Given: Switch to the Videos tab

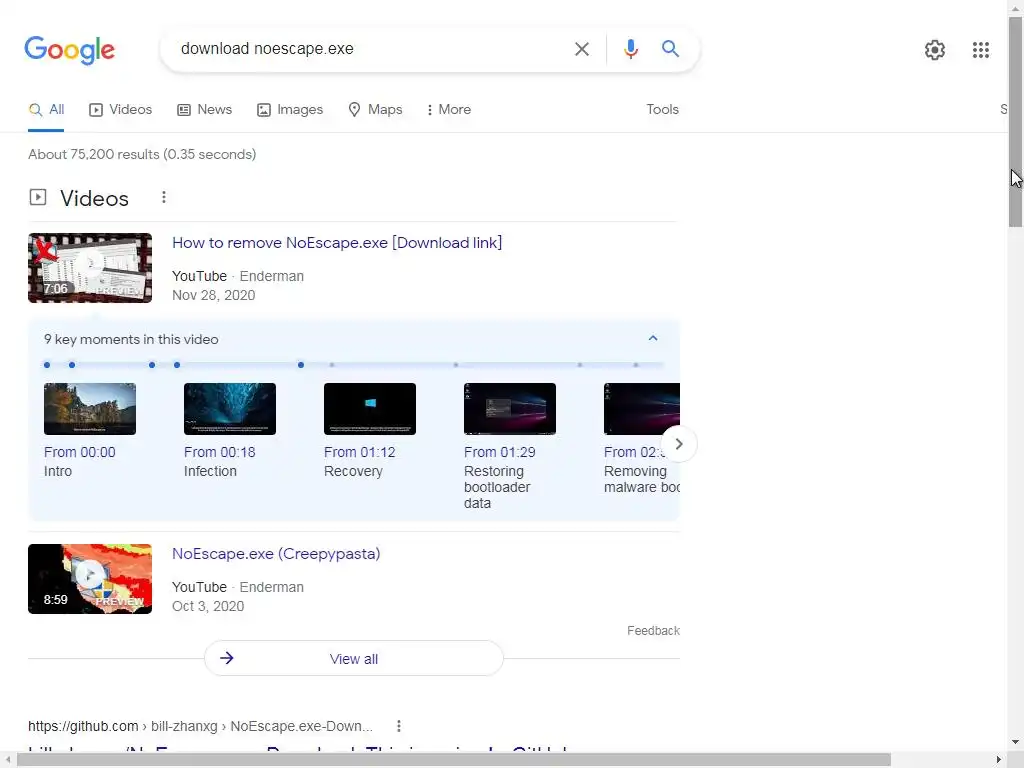Looking at the screenshot, I should (121, 110).
